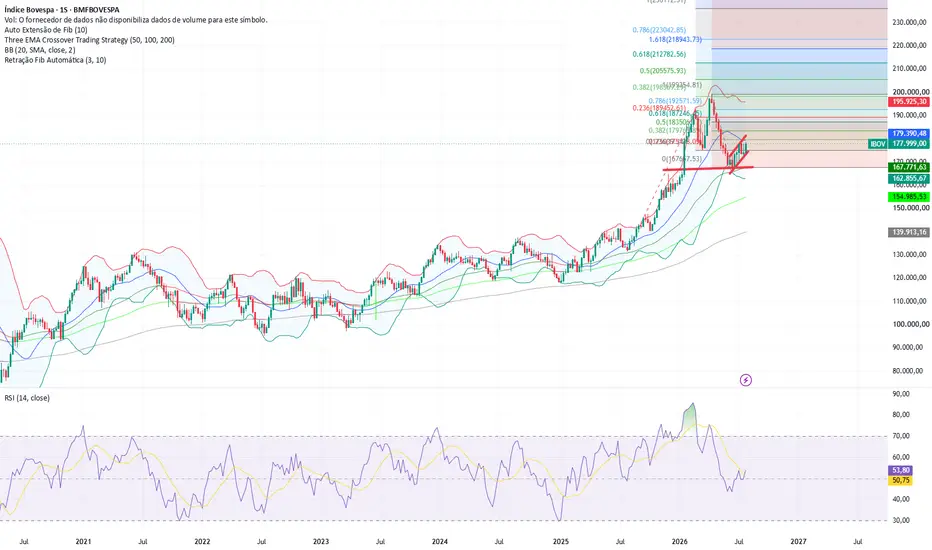Click the Vol data provider notice line
Screen dimensions: 932x550
(136, 20)
